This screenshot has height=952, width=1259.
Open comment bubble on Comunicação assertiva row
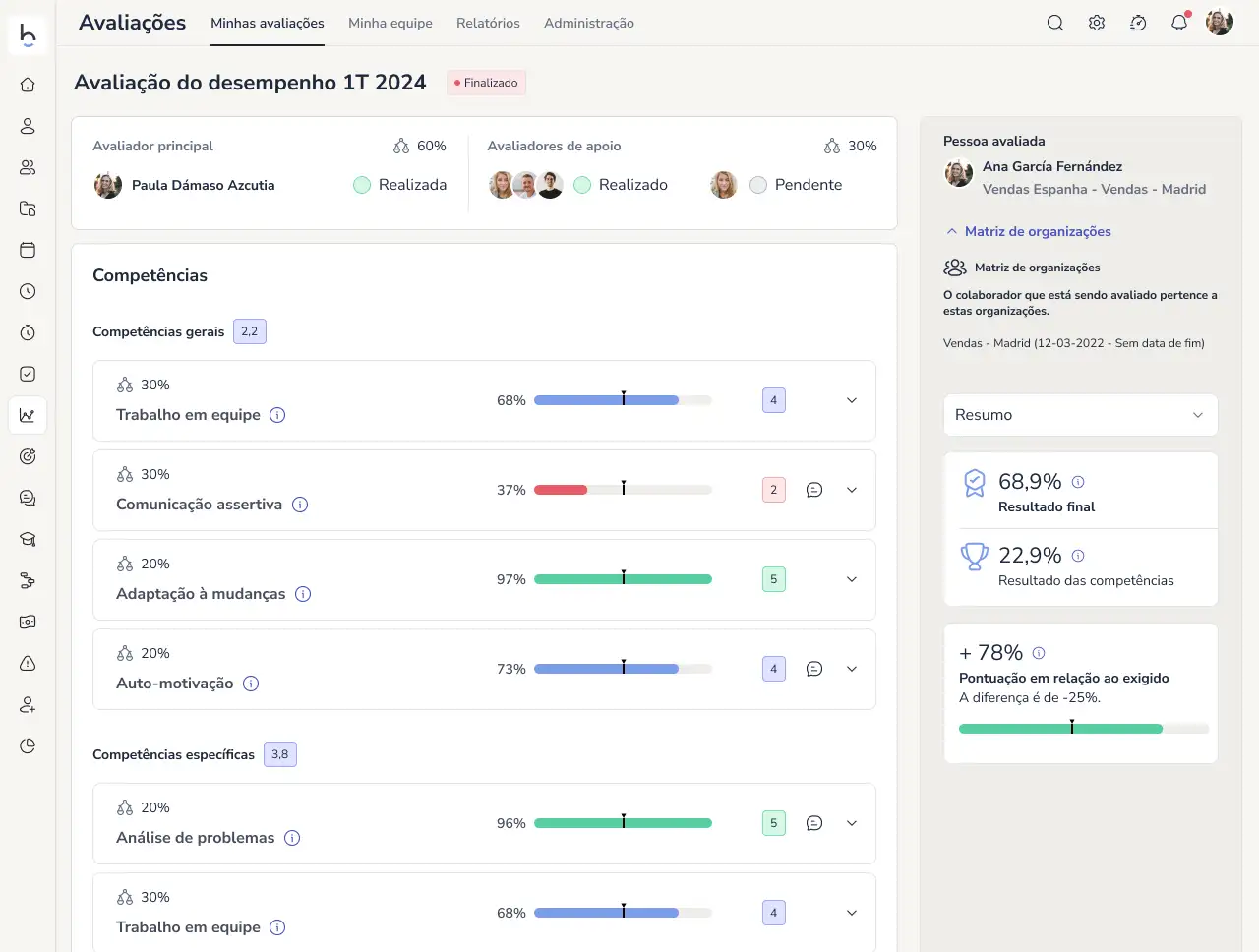814,490
